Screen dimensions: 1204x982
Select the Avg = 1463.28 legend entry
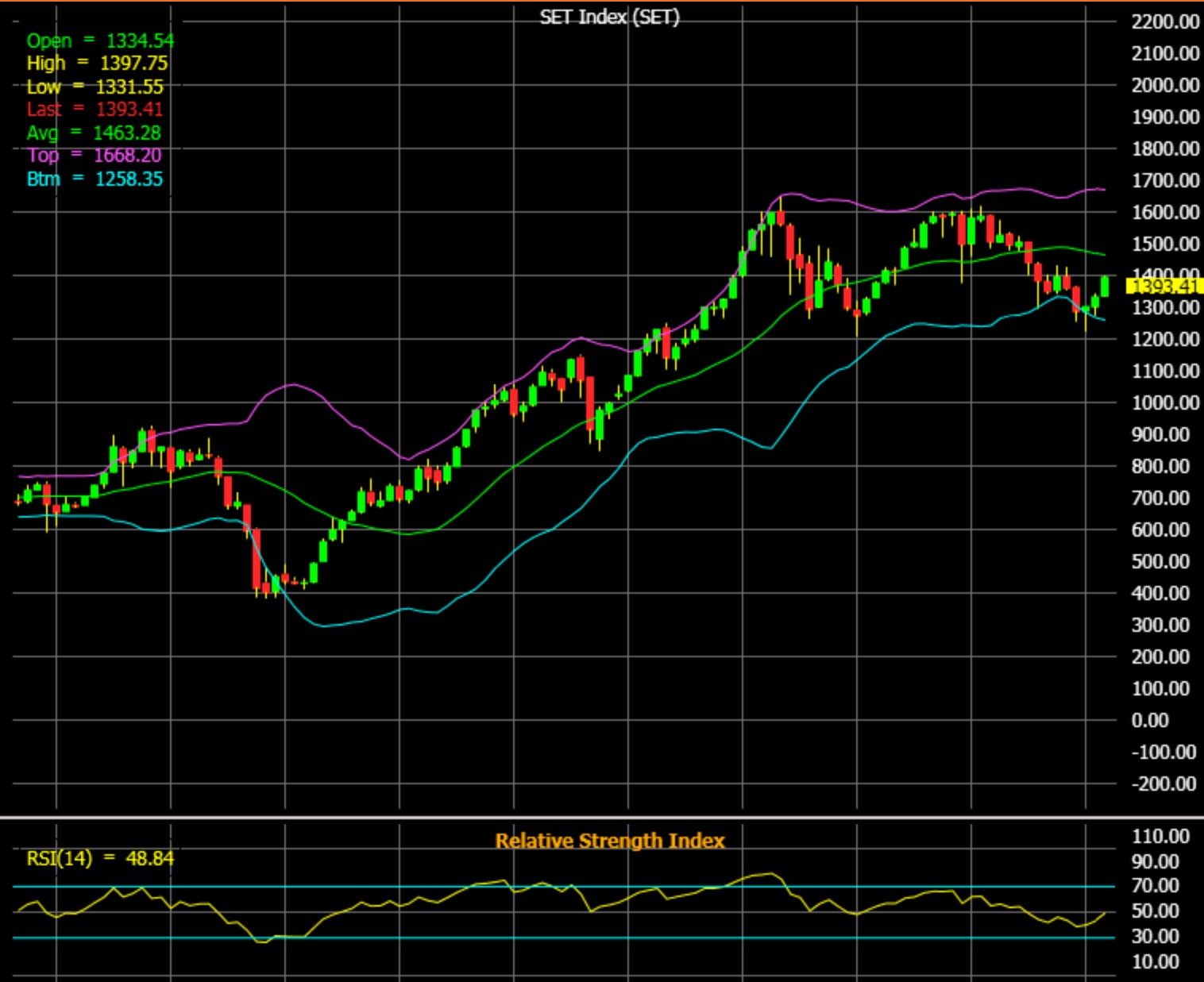tap(94, 133)
